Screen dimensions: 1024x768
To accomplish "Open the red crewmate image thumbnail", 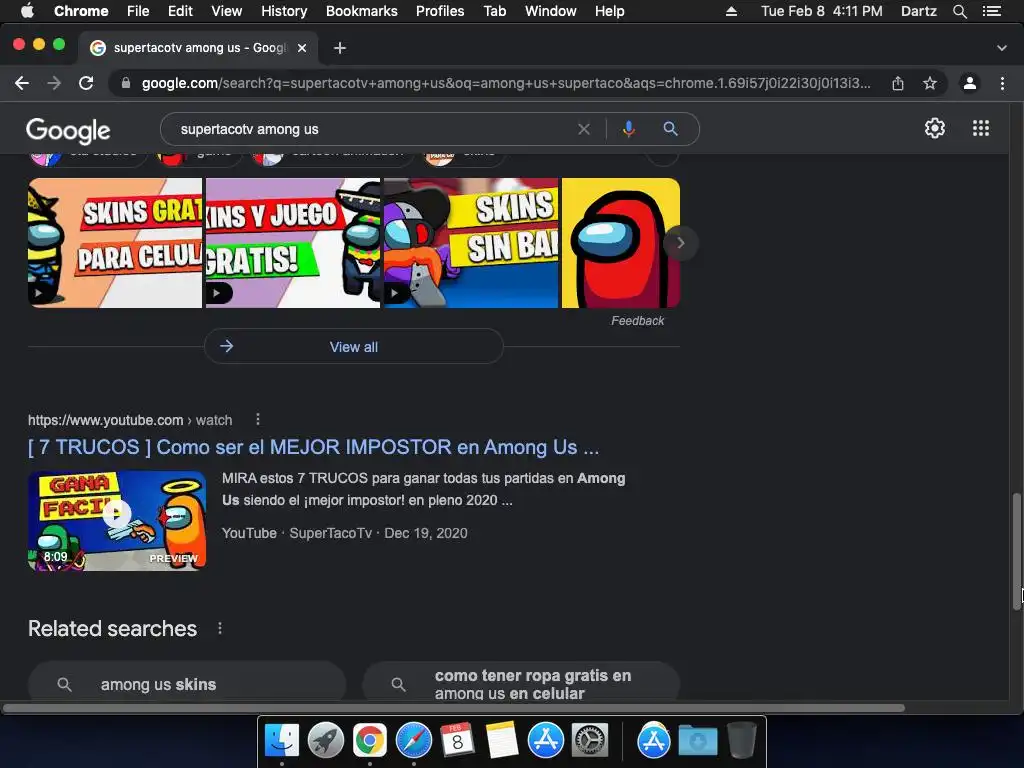I will click(x=620, y=243).
